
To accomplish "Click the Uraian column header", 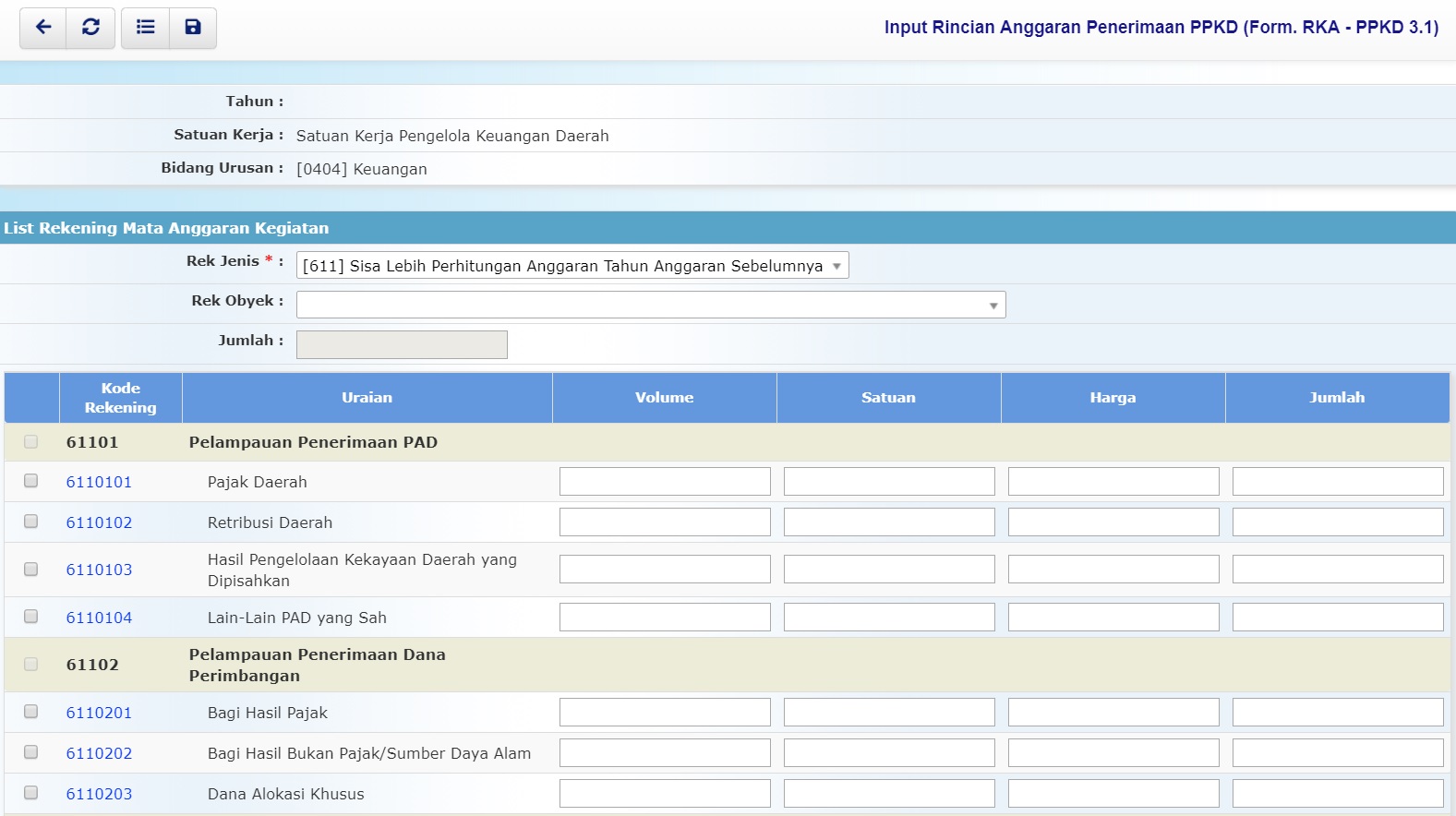I will 367,398.
